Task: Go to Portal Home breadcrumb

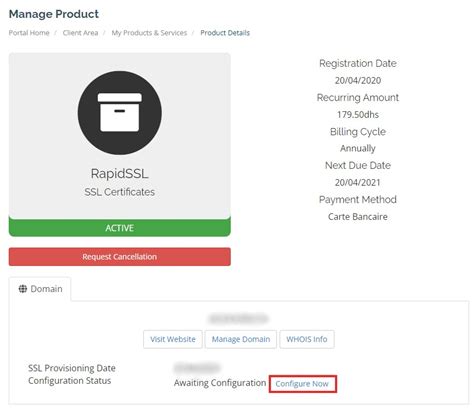Action: tap(29, 33)
